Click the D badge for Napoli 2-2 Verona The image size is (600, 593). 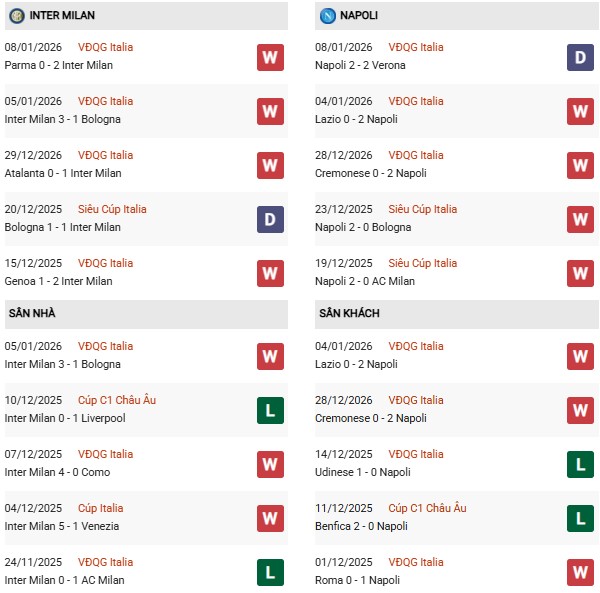[581, 57]
